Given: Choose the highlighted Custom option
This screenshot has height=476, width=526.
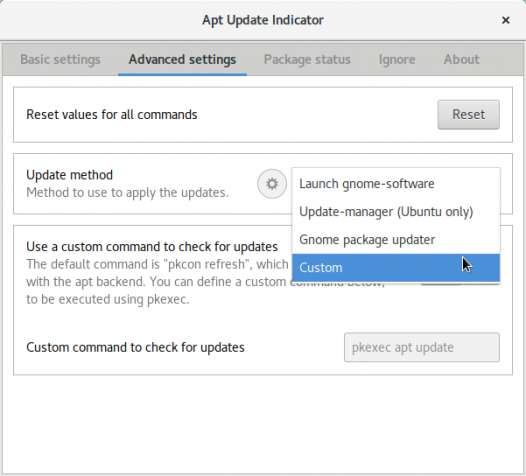Looking at the screenshot, I should point(396,268).
